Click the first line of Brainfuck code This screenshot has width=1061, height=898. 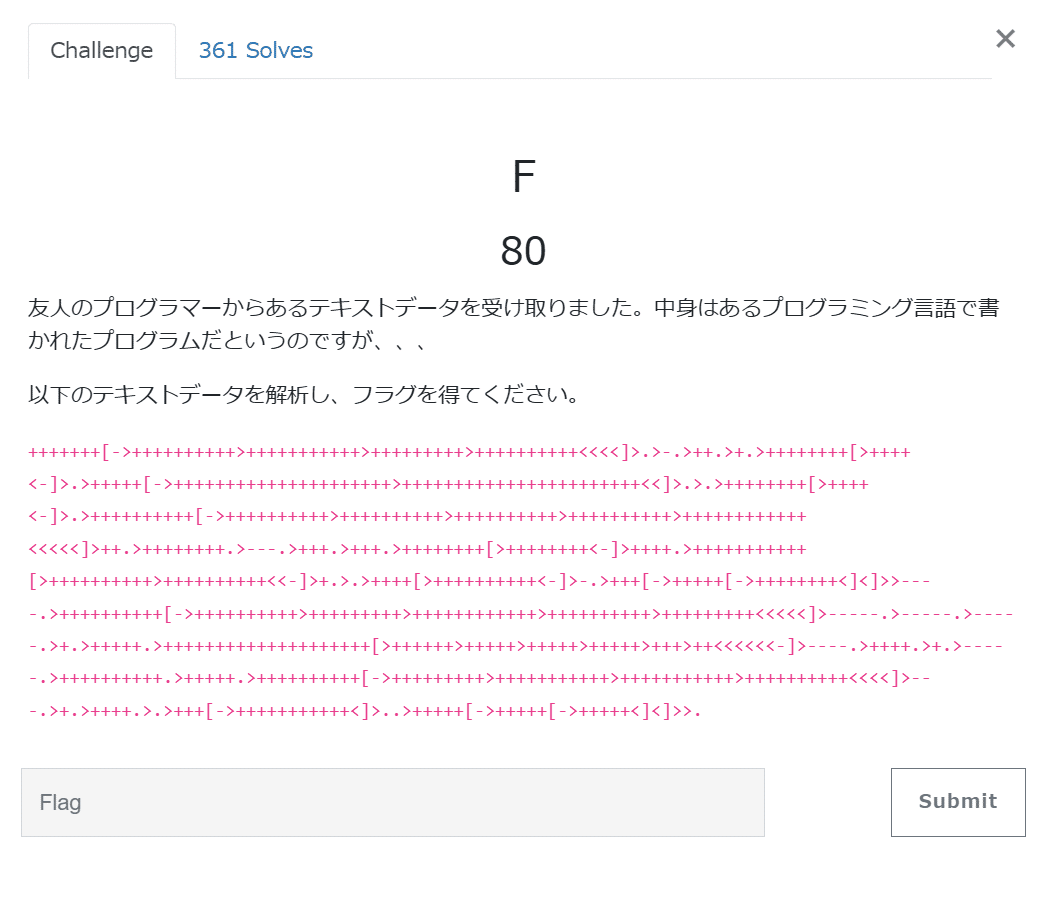(468, 451)
